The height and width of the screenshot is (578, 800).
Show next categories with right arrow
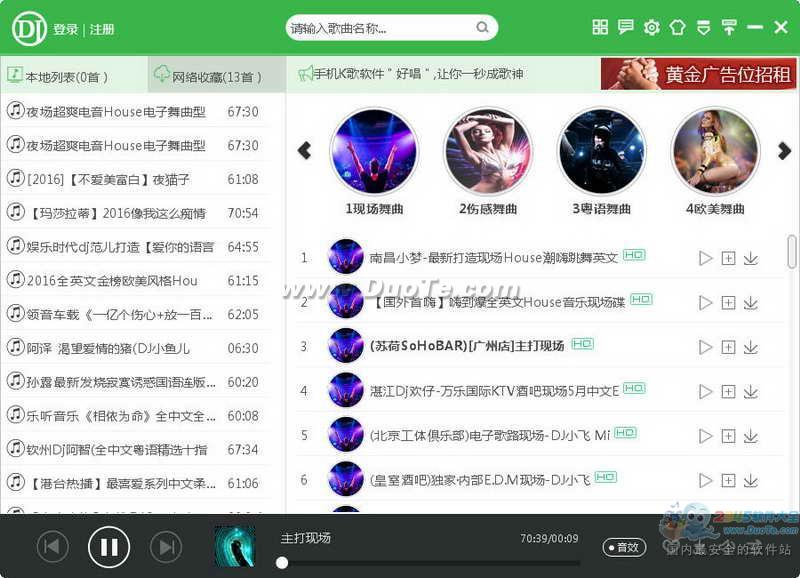click(784, 150)
